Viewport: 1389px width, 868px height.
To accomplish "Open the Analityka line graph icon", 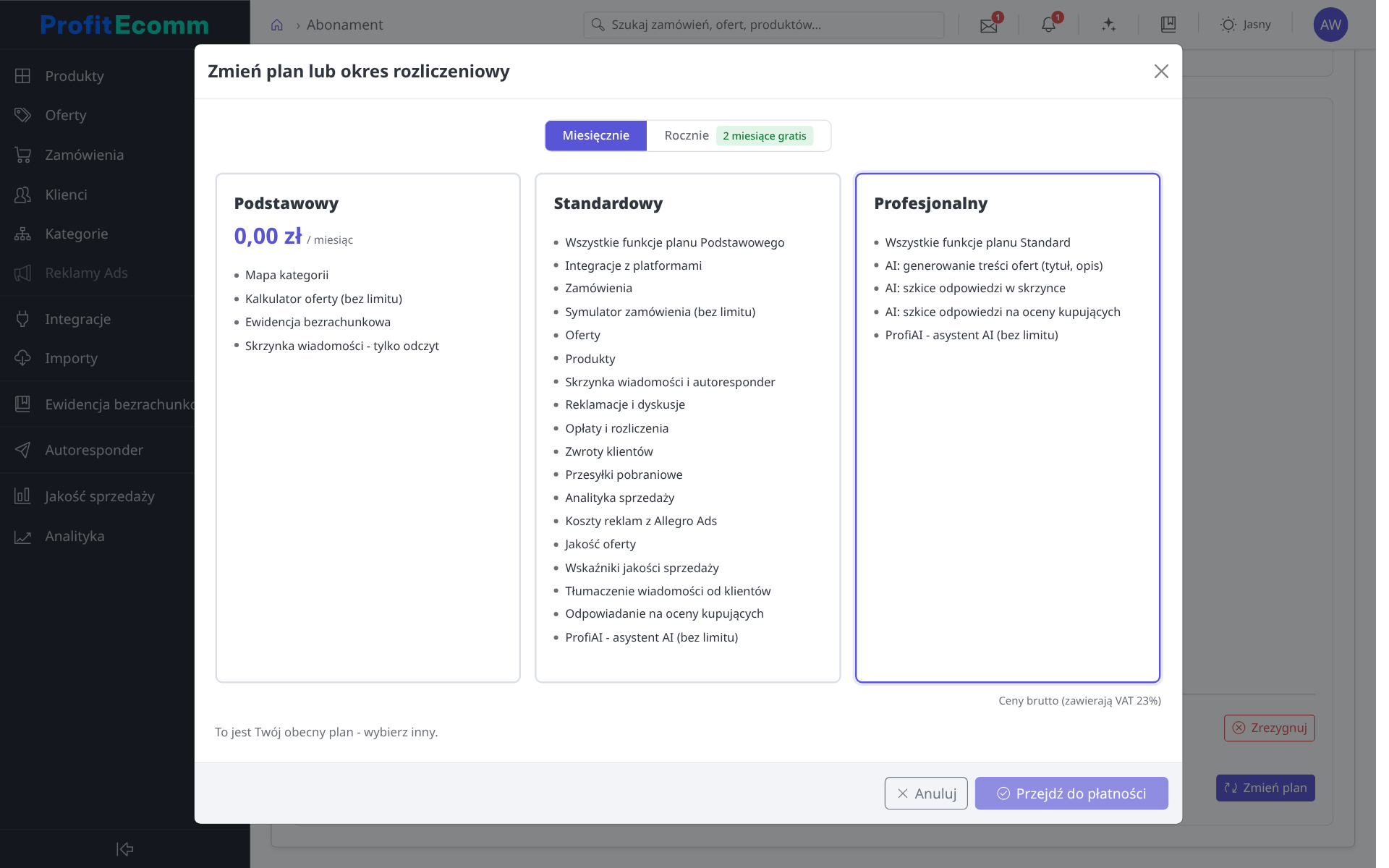I will [22, 536].
